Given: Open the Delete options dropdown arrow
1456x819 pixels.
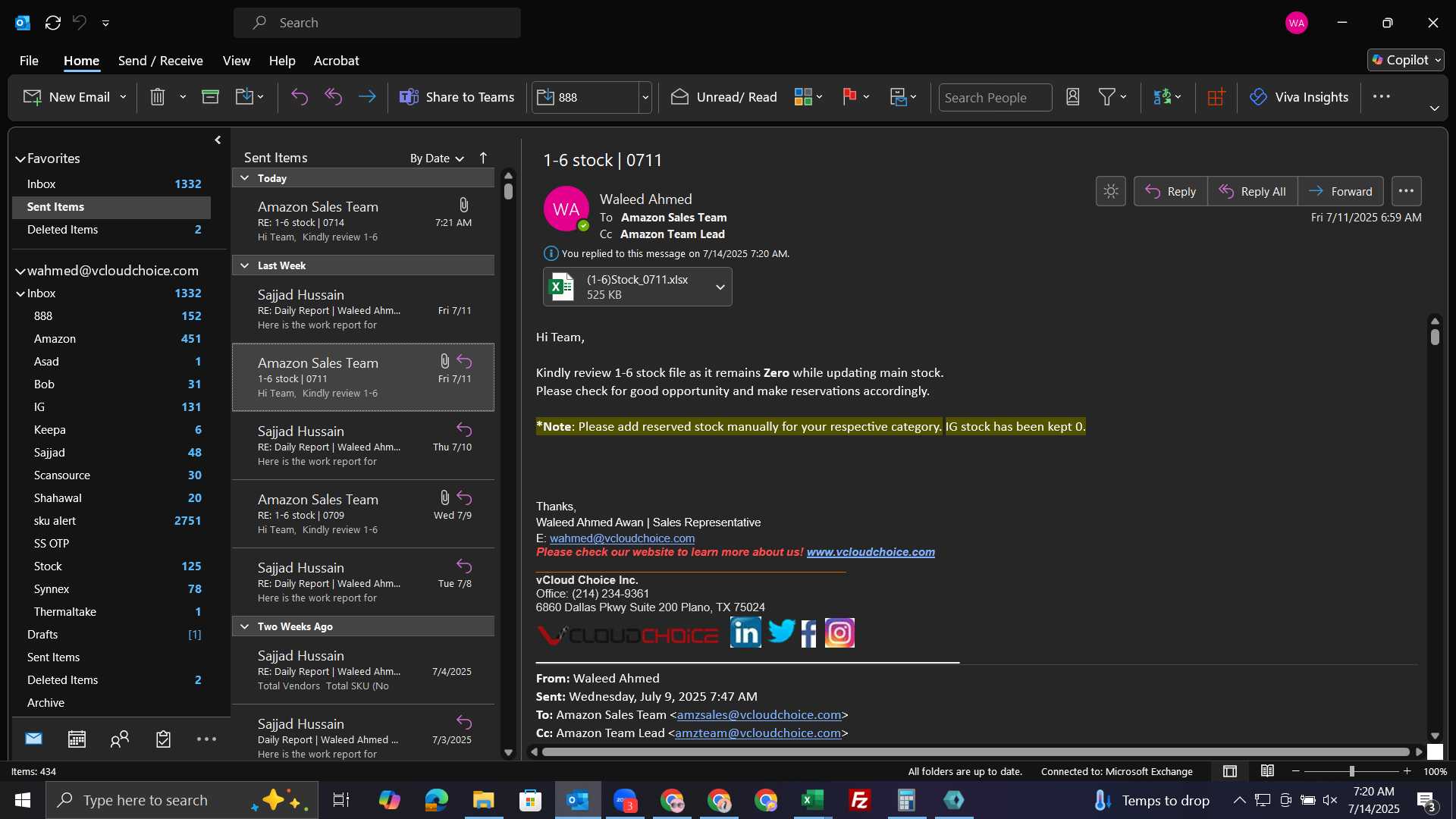Looking at the screenshot, I should pos(183,97).
